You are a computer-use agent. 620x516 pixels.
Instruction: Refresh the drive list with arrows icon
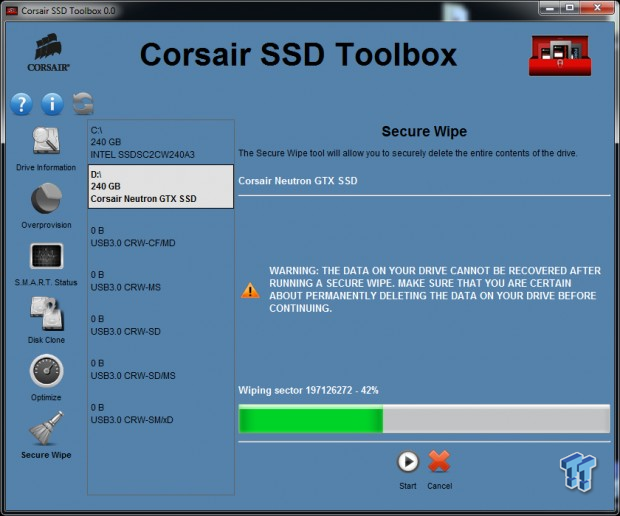point(83,104)
